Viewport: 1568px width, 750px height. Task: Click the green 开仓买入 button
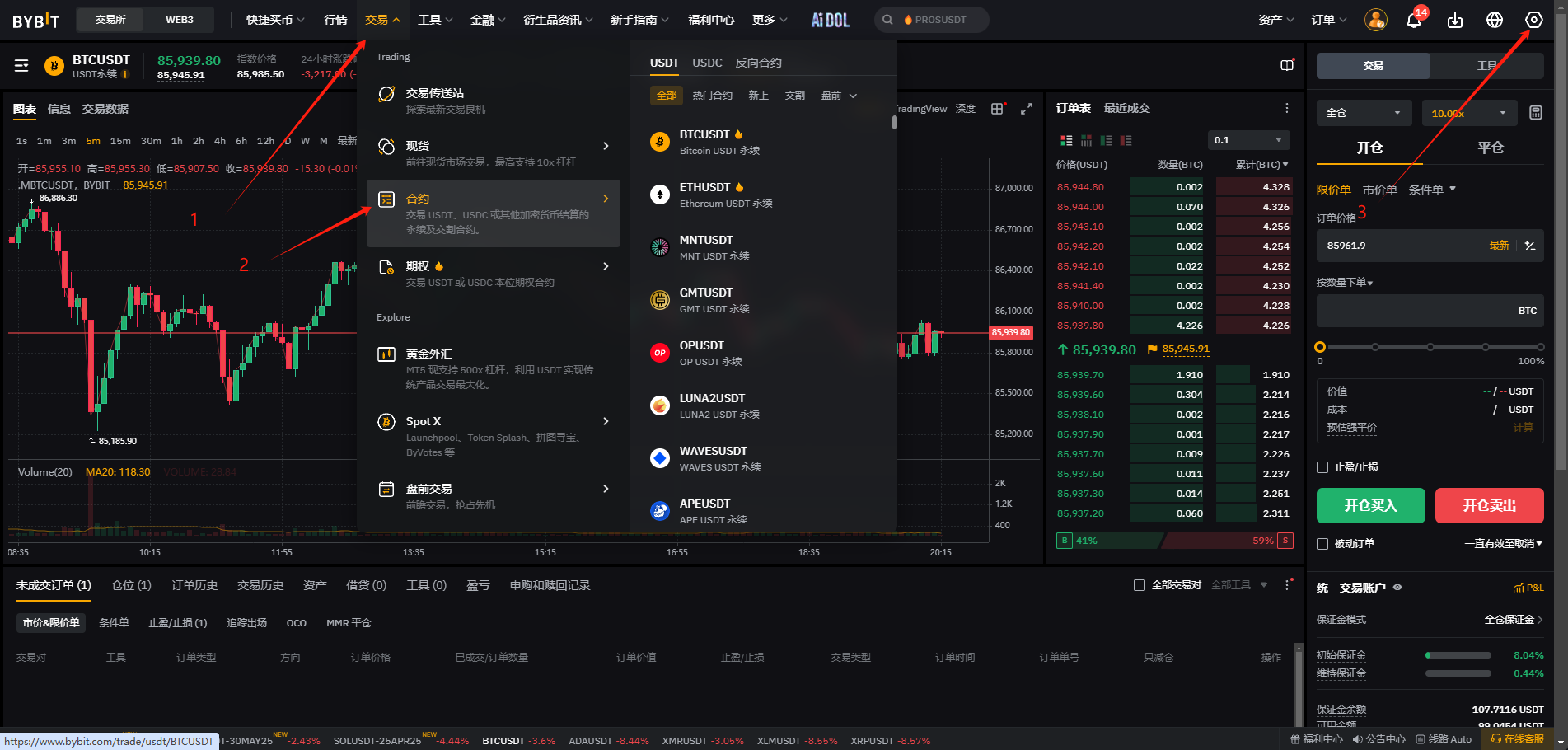pyautogui.click(x=1370, y=505)
